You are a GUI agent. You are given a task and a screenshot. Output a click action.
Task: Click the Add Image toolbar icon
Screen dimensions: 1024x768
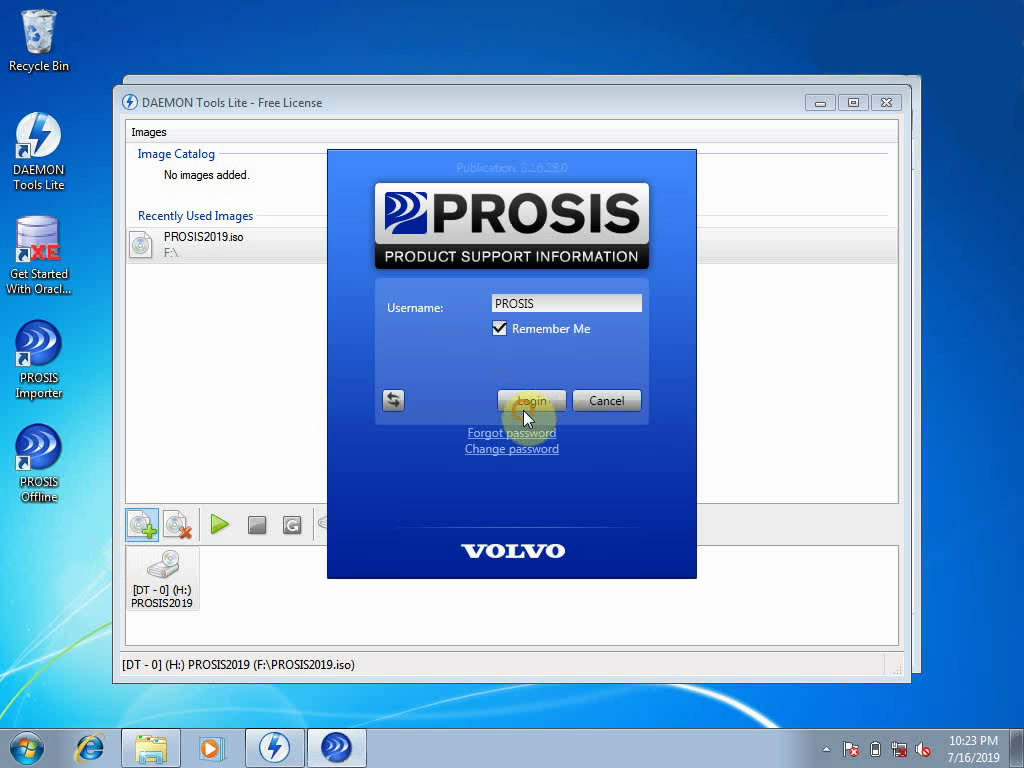(142, 525)
